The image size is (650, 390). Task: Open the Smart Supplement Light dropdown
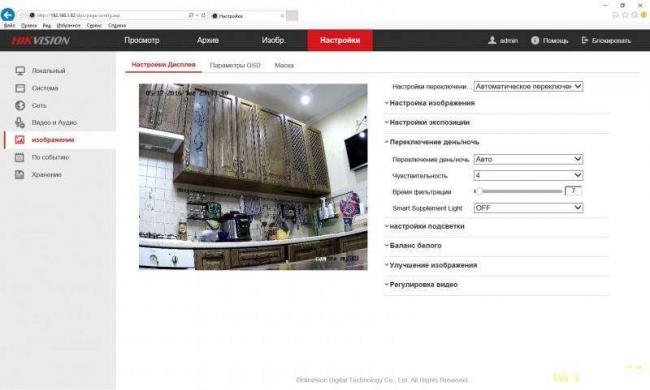coord(528,208)
